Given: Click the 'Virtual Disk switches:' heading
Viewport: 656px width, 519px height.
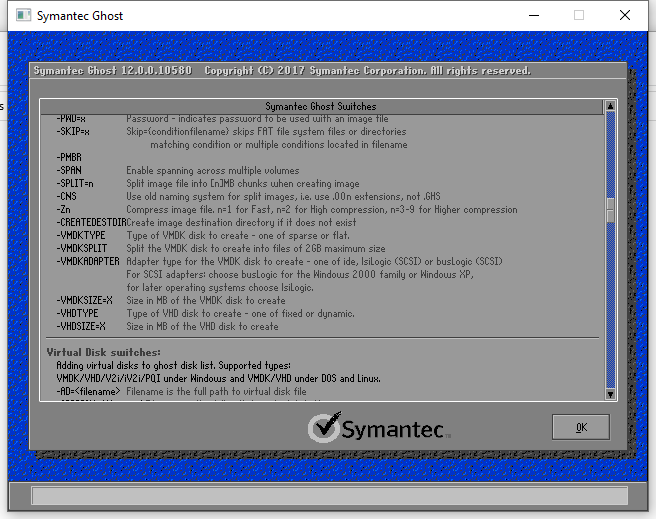Looking at the screenshot, I should [x=103, y=352].
